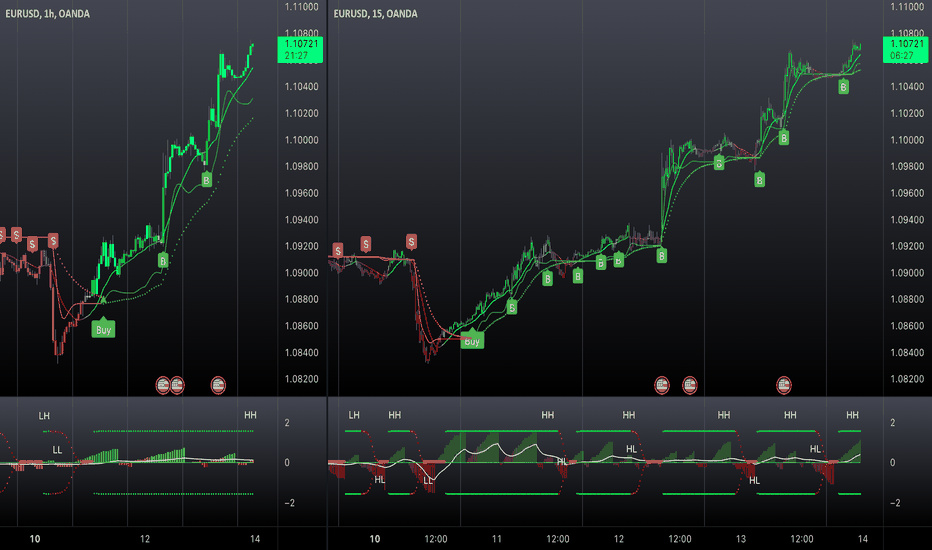The width and height of the screenshot is (932, 550).
Task: Click 12:00 following date 10 on 15-minute axis
Action: (436, 539)
